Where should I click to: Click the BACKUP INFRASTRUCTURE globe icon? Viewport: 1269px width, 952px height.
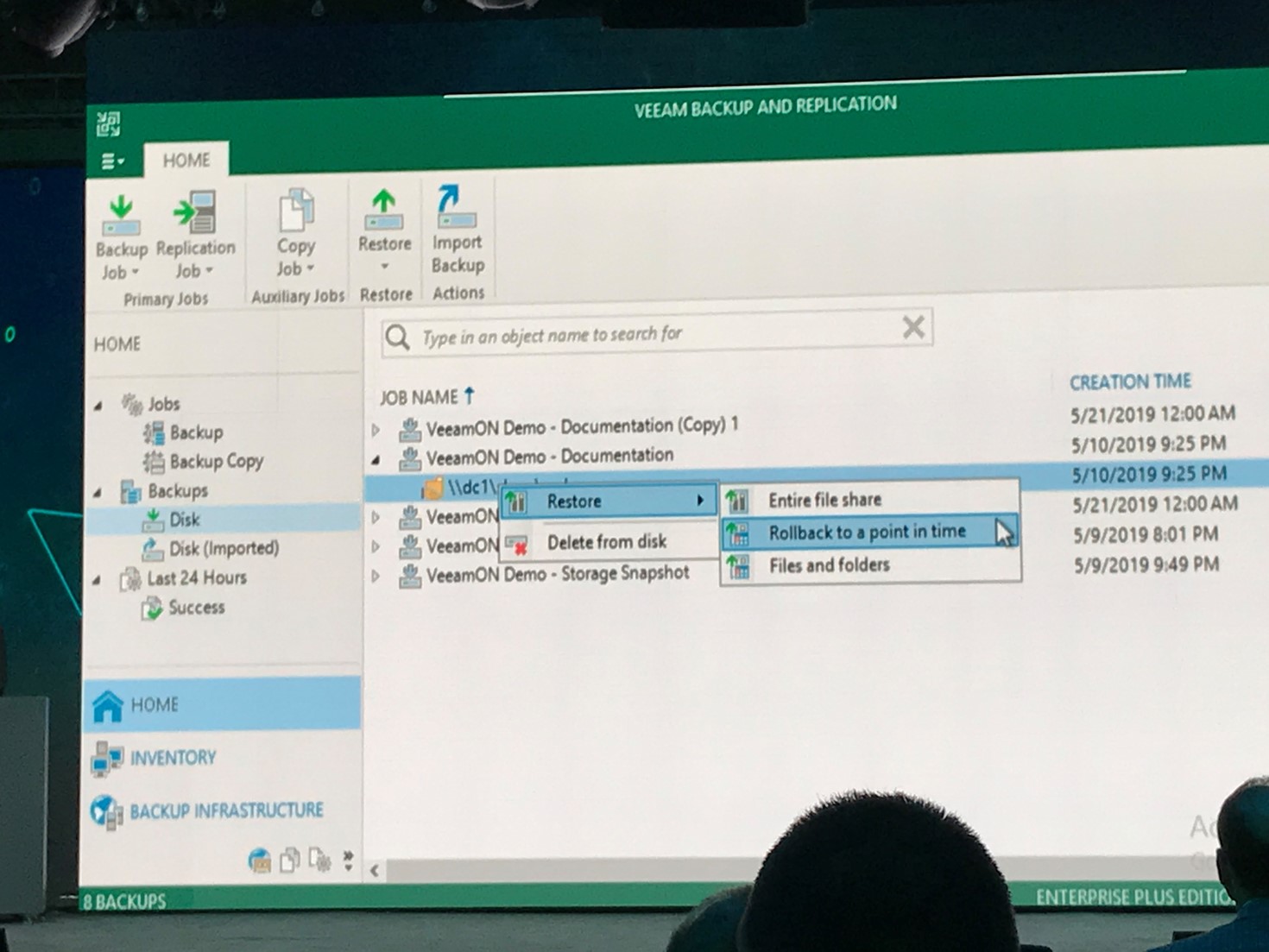[107, 812]
